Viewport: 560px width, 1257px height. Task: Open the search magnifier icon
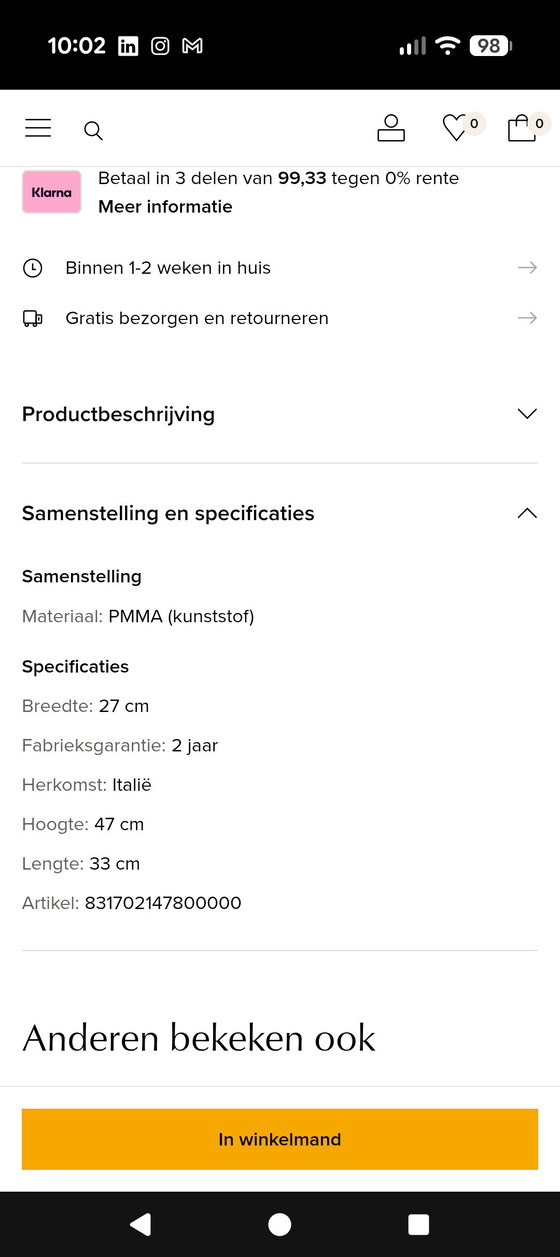[x=93, y=130]
